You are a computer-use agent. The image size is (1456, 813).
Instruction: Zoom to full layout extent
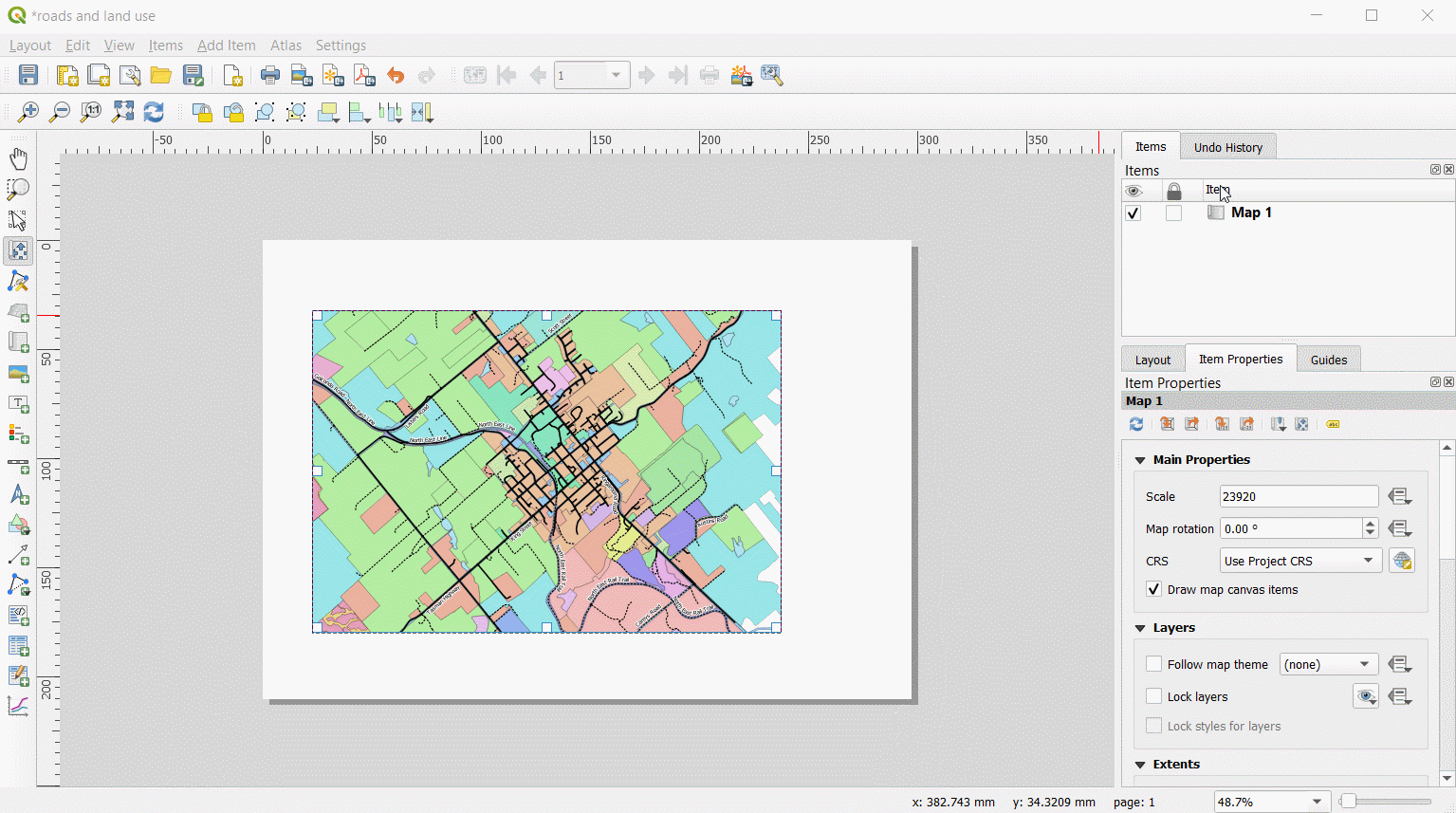pos(122,113)
